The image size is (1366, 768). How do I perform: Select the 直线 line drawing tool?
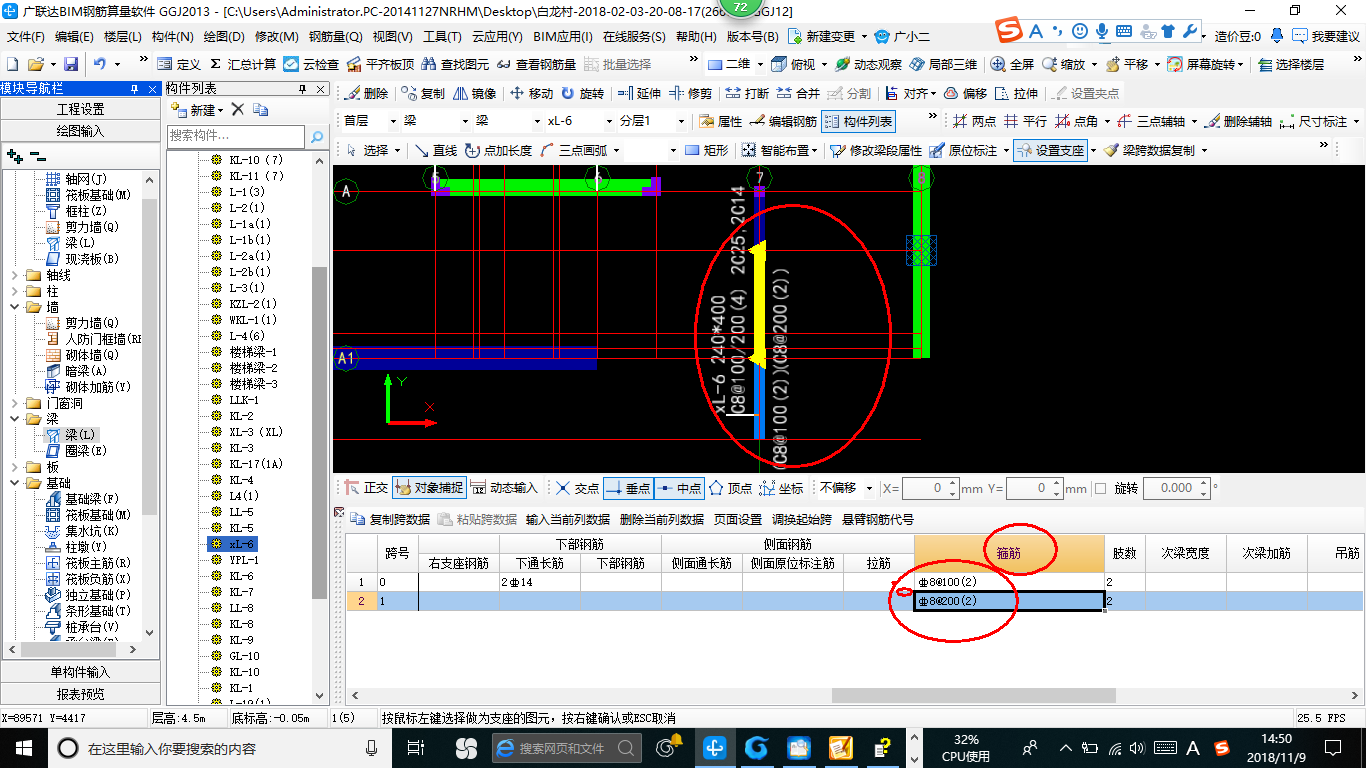point(436,150)
